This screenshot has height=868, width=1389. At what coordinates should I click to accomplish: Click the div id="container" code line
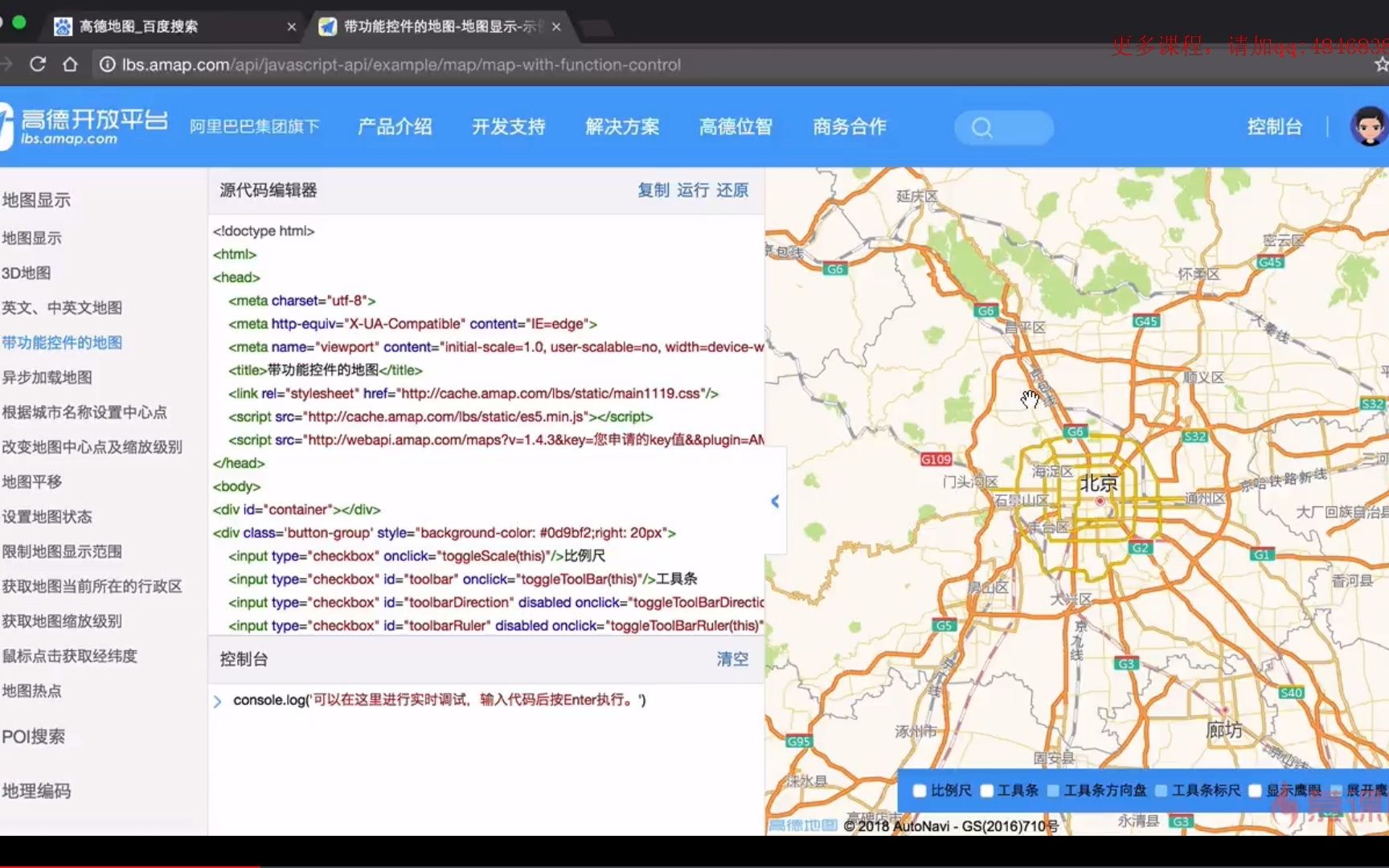[297, 510]
